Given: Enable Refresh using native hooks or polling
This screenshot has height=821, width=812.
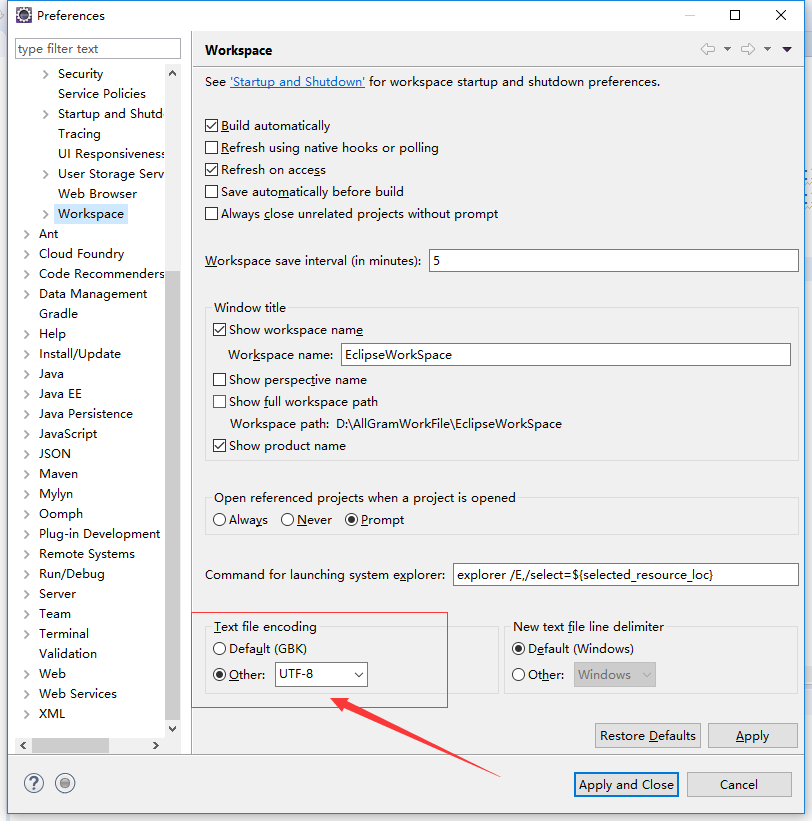Looking at the screenshot, I should tap(212, 148).
